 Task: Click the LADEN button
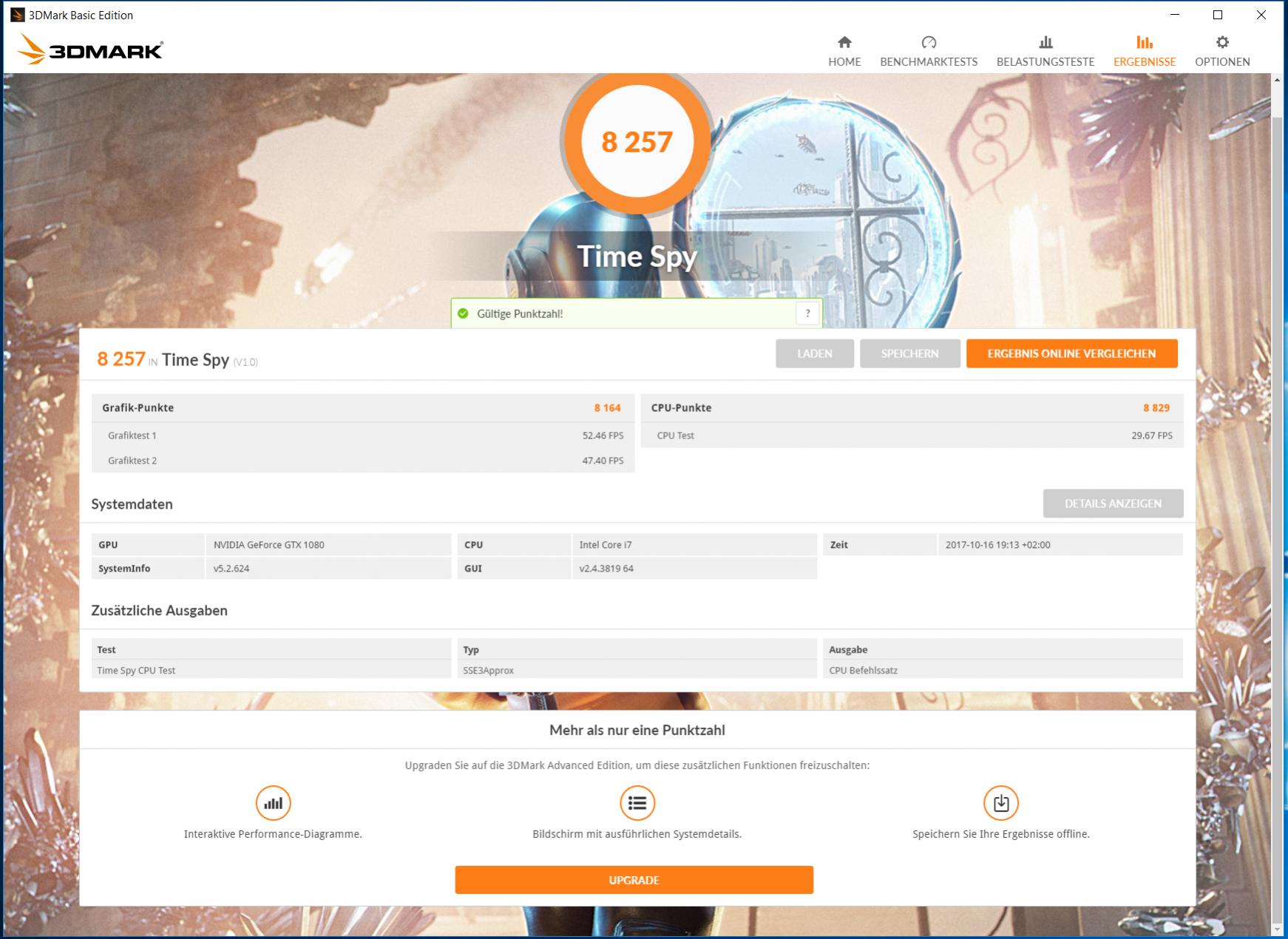pos(815,353)
